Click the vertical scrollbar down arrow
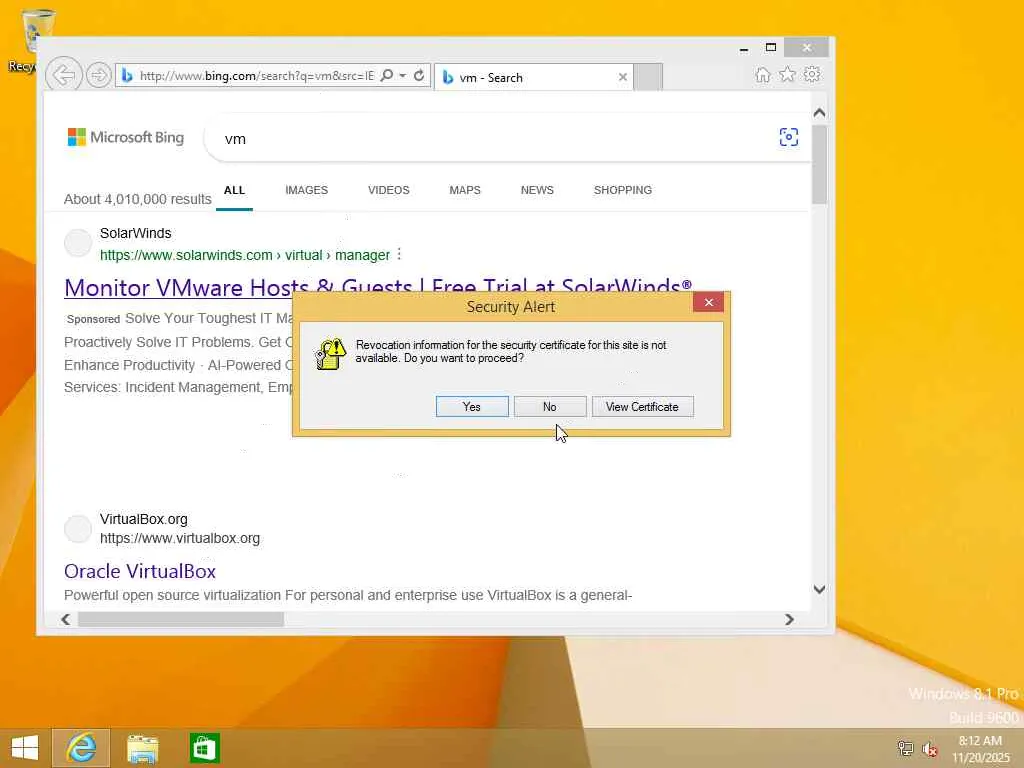1024x768 pixels. point(820,589)
